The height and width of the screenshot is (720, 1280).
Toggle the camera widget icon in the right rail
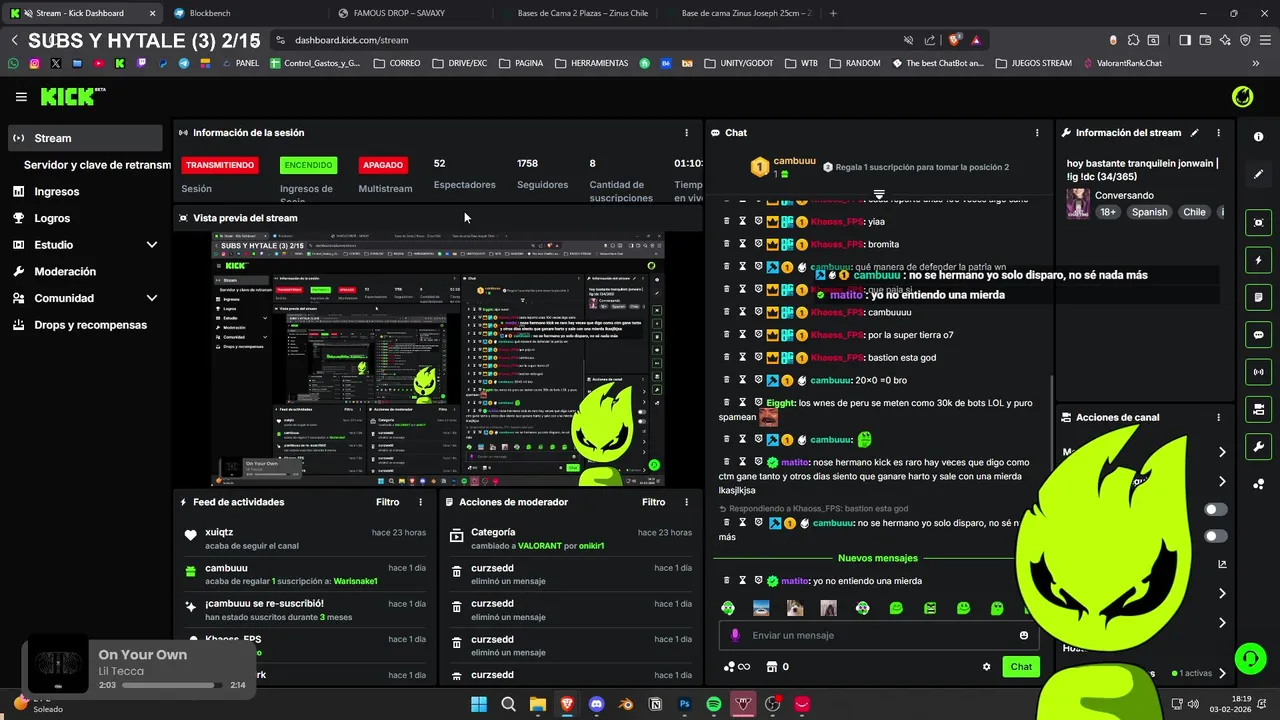coord(1258,409)
